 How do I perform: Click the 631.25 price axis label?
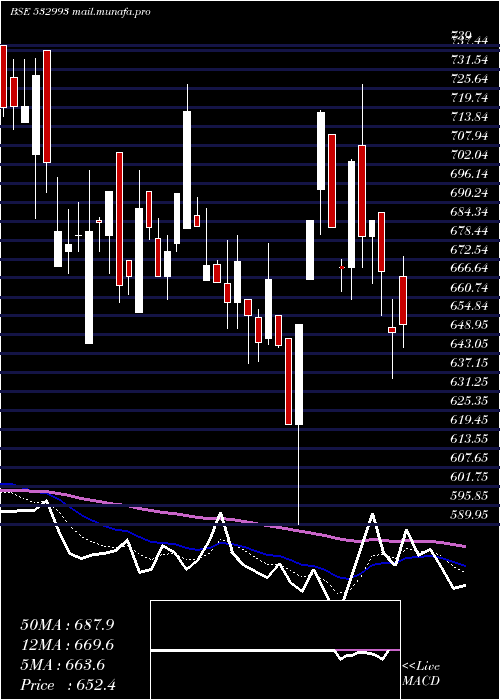pos(469,382)
